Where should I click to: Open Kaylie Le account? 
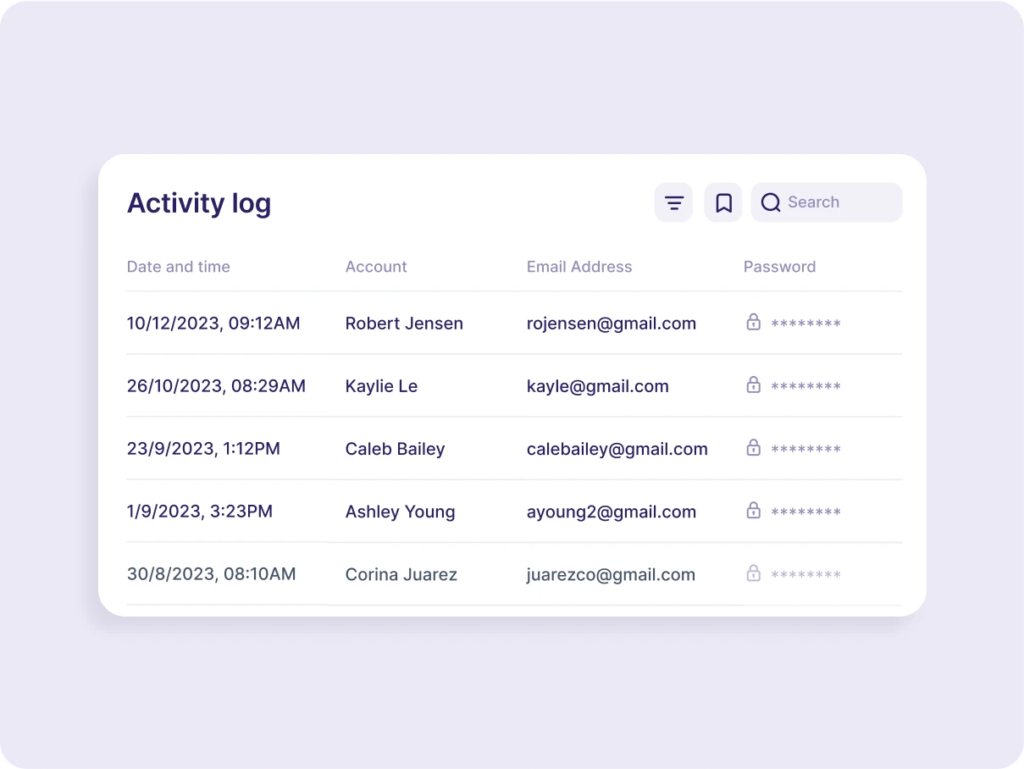click(x=381, y=386)
